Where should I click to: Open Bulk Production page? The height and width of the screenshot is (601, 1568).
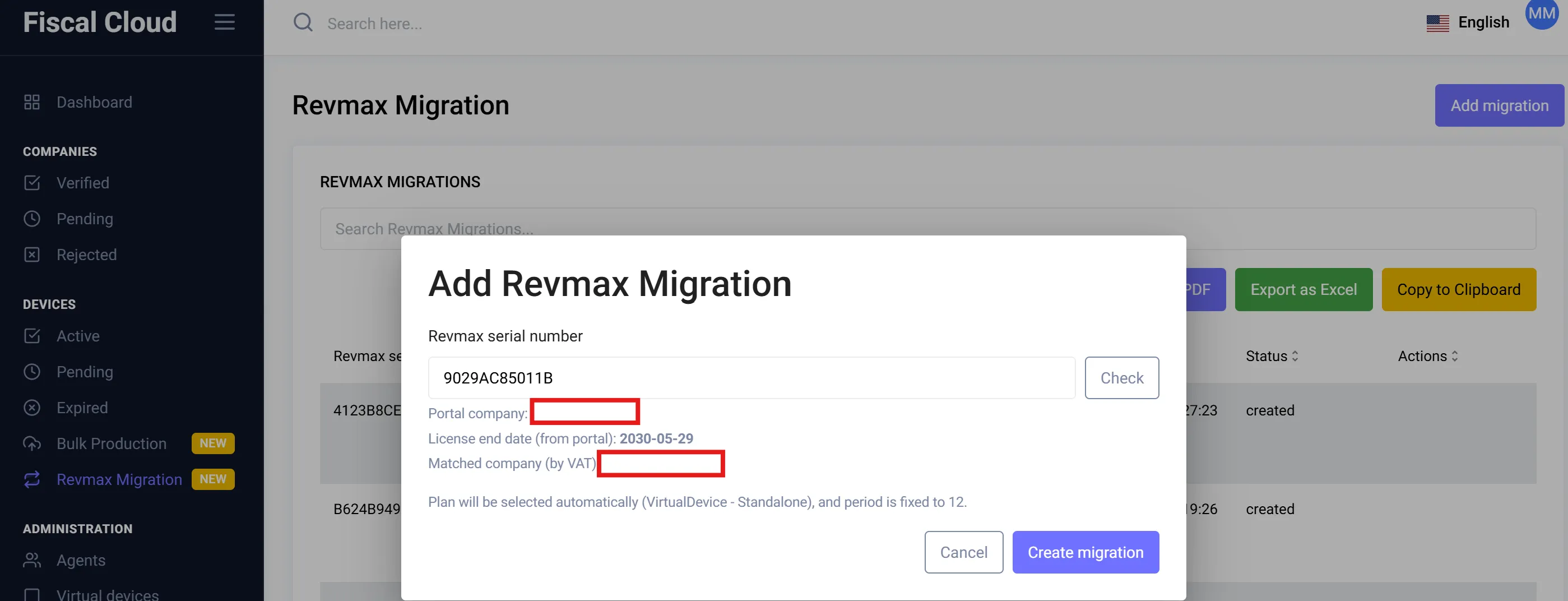(x=112, y=443)
